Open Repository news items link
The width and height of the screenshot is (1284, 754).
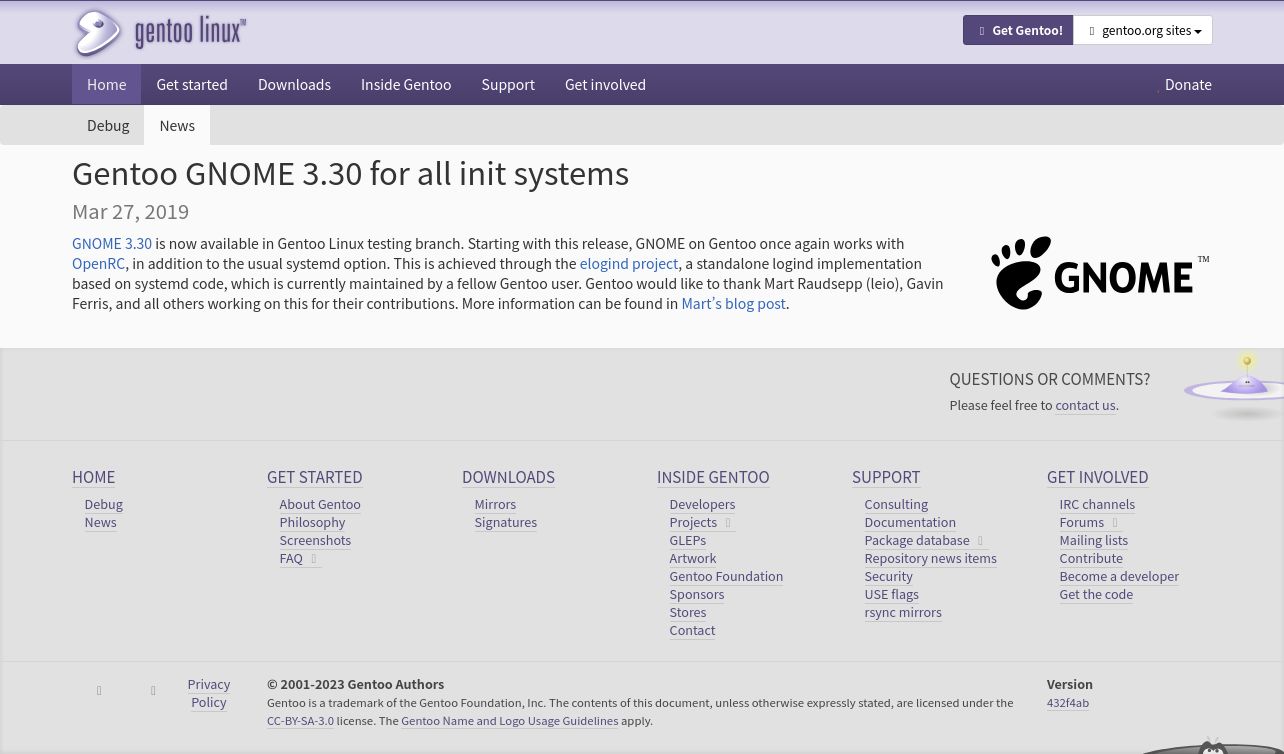(x=930, y=558)
